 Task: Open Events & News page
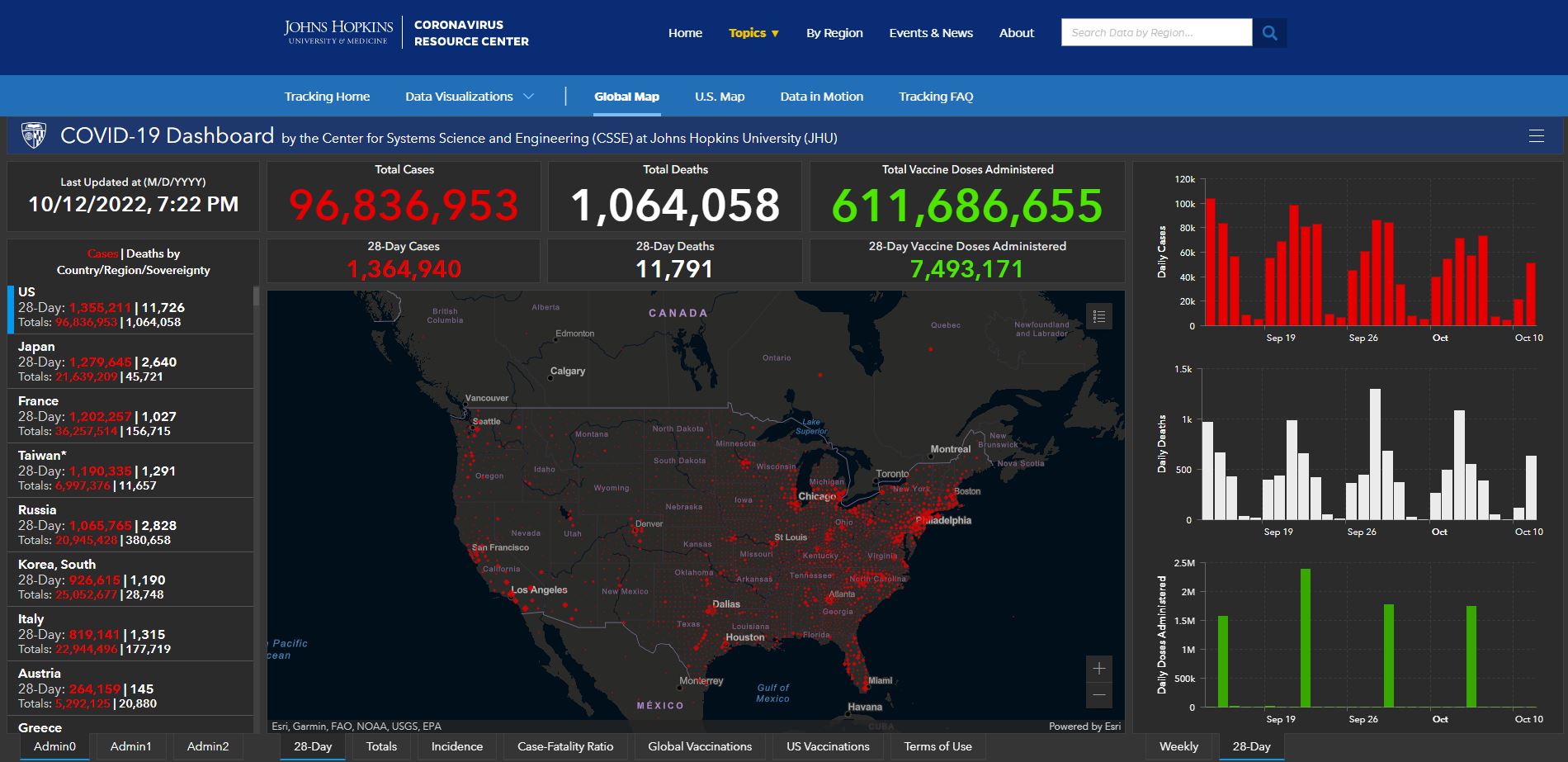pos(931,33)
